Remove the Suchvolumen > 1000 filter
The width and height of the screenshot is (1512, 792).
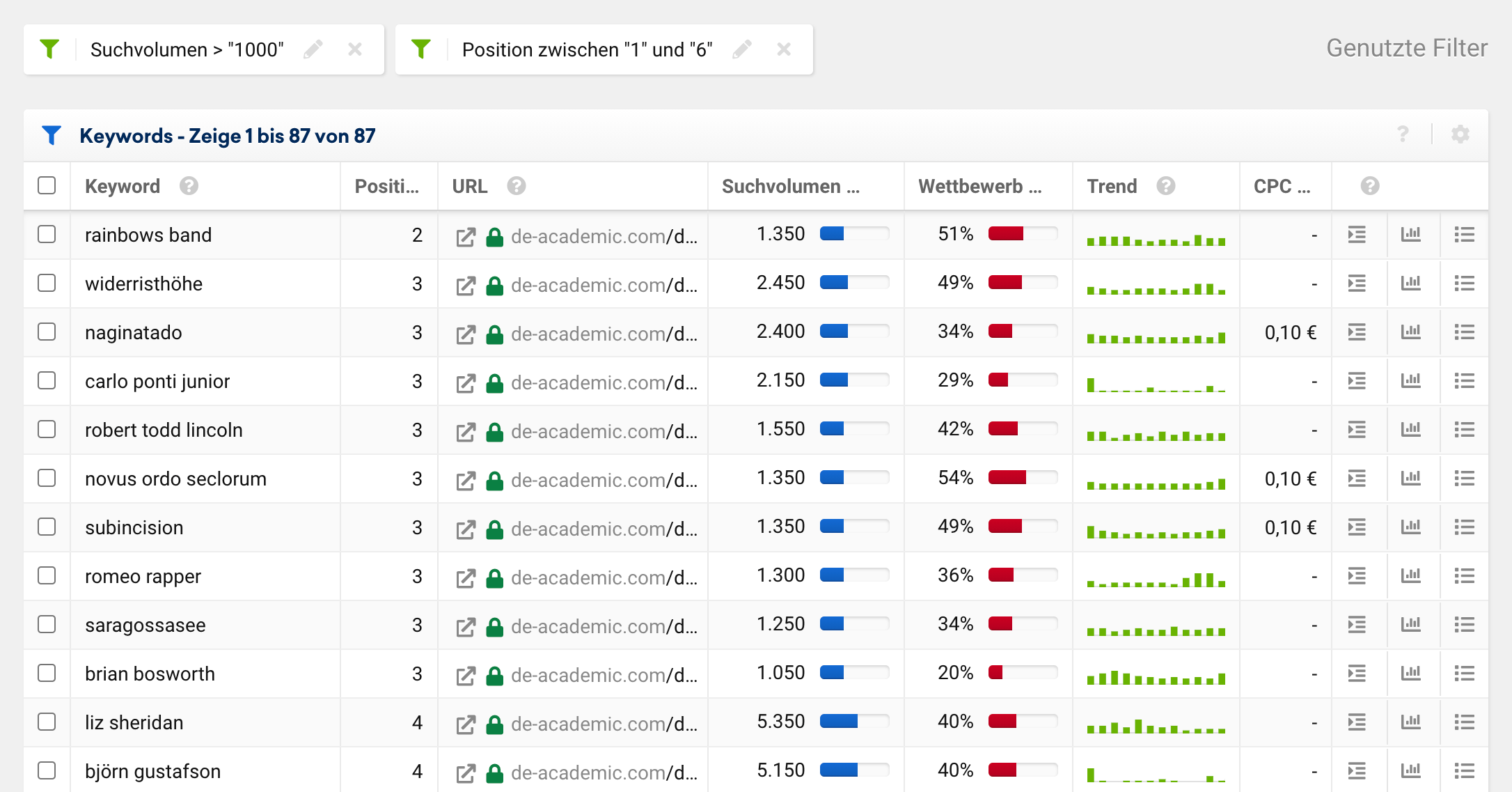pyautogui.click(x=355, y=49)
